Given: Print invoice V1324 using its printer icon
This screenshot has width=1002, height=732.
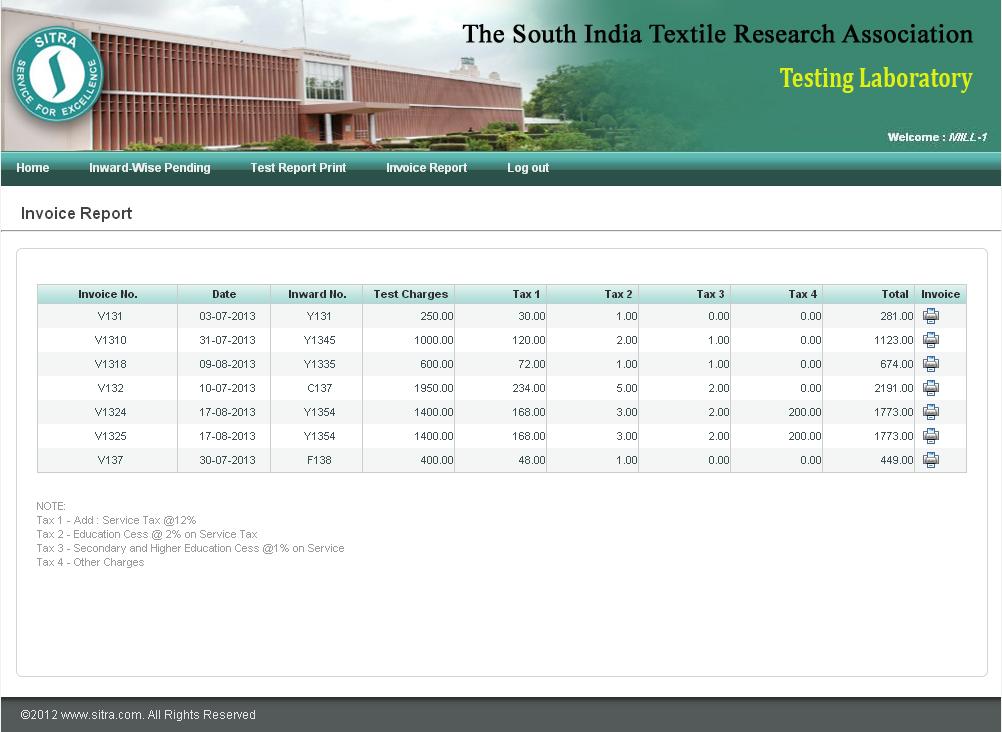Looking at the screenshot, I should tap(930, 412).
